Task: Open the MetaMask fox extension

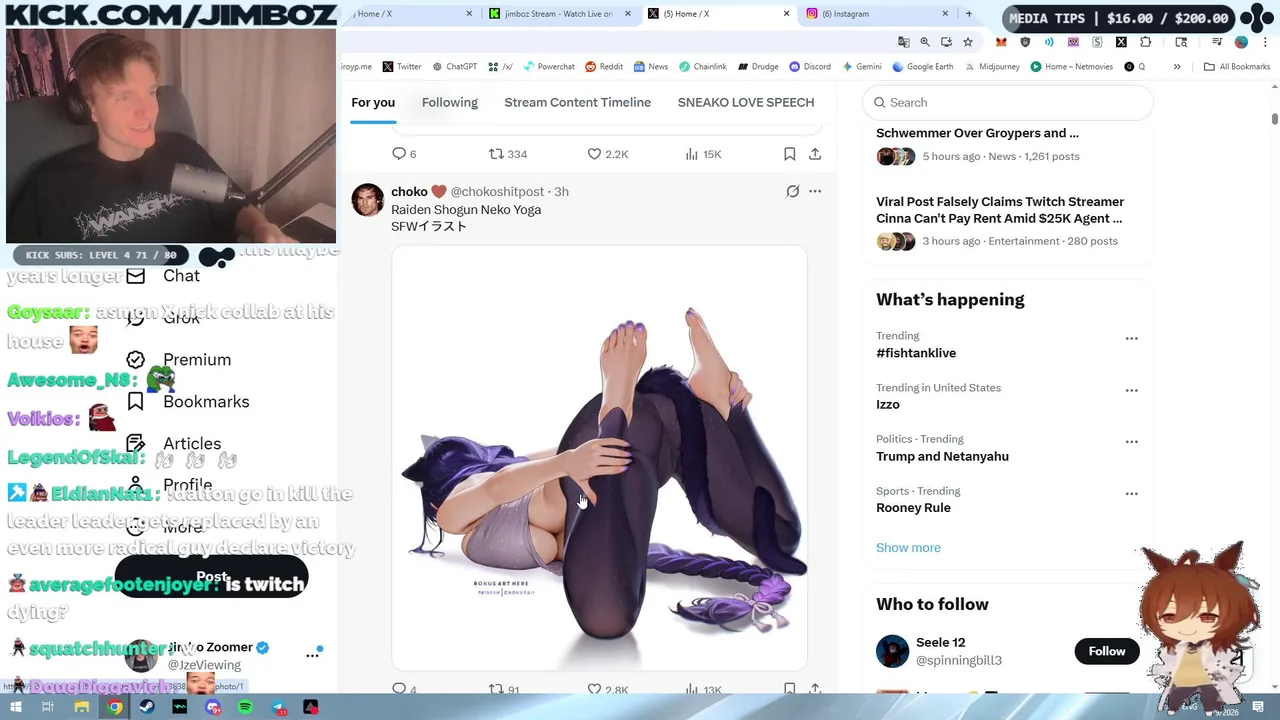Action: point(1001,42)
